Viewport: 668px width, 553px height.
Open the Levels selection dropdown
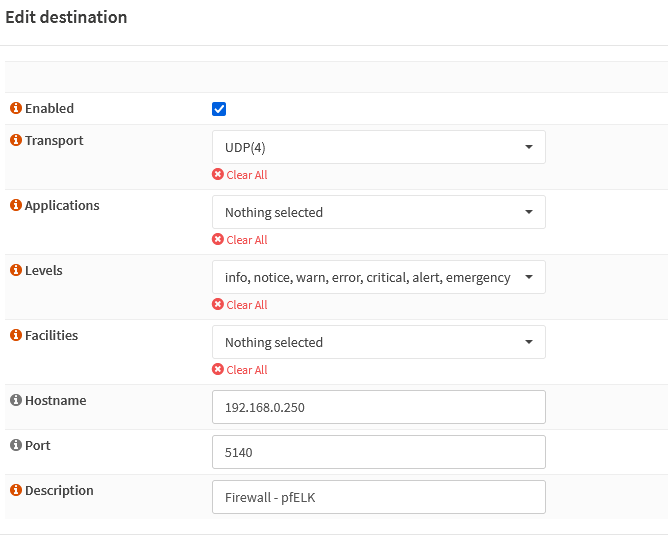coord(379,277)
